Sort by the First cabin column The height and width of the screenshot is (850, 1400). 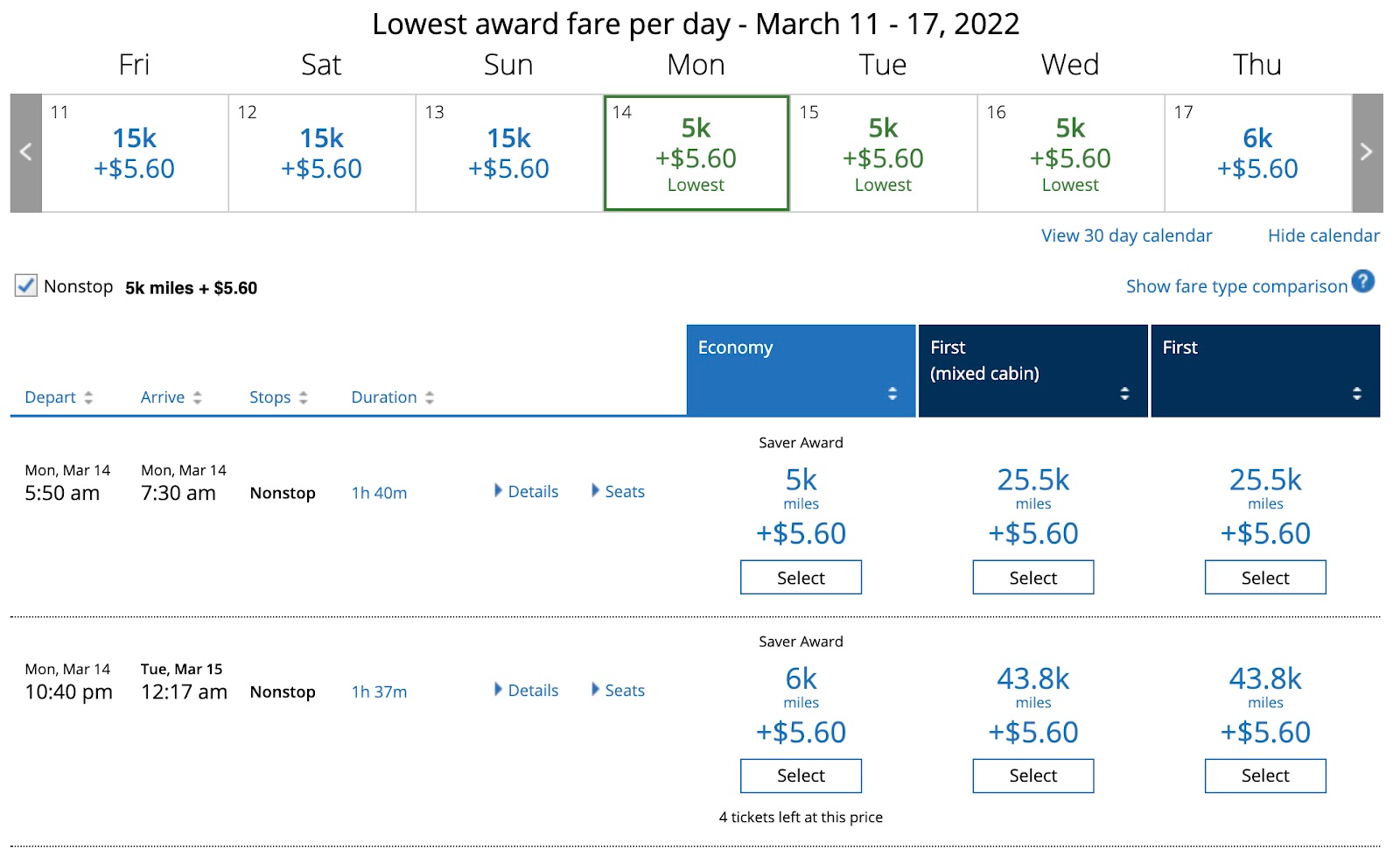tap(1356, 393)
